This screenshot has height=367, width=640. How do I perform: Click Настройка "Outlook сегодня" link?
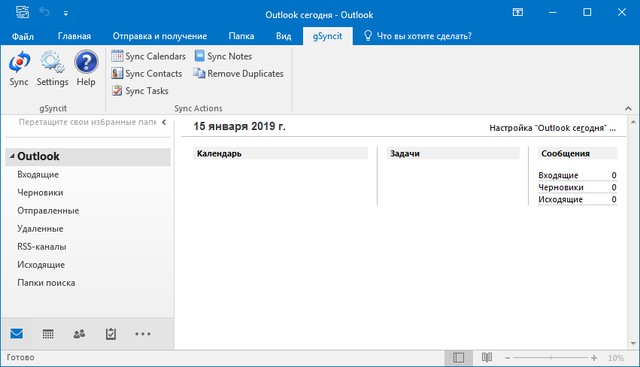coord(552,128)
